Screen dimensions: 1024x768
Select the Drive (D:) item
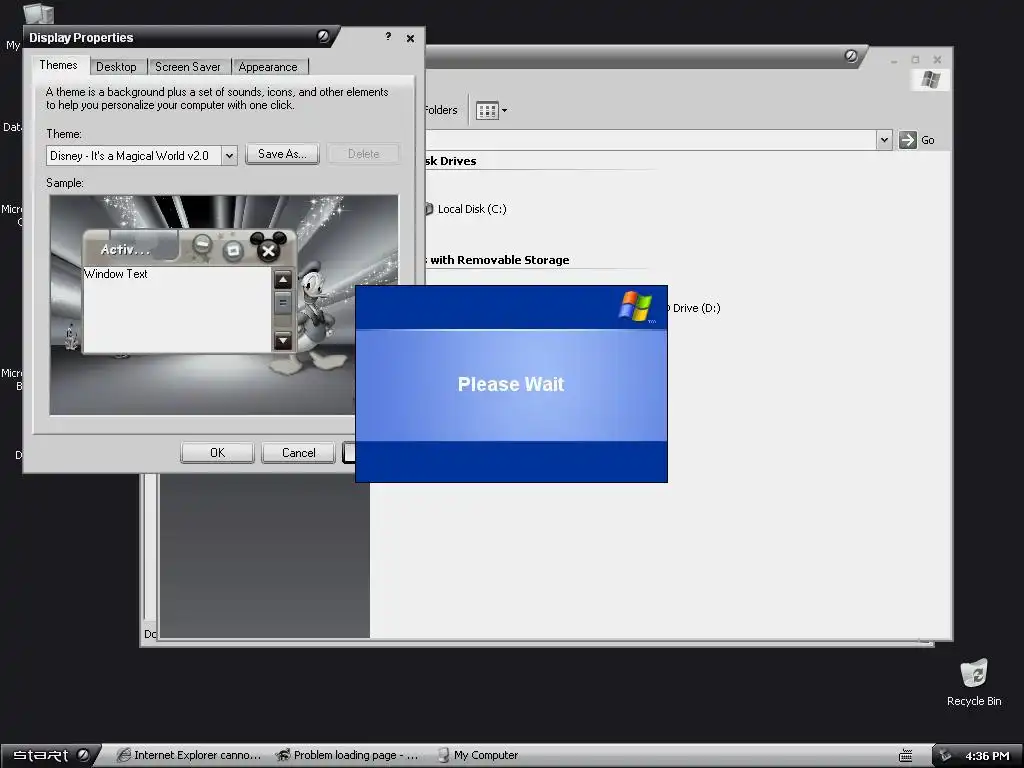[695, 308]
